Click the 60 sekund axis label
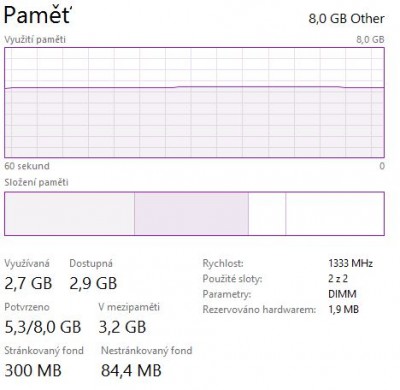 pos(27,166)
